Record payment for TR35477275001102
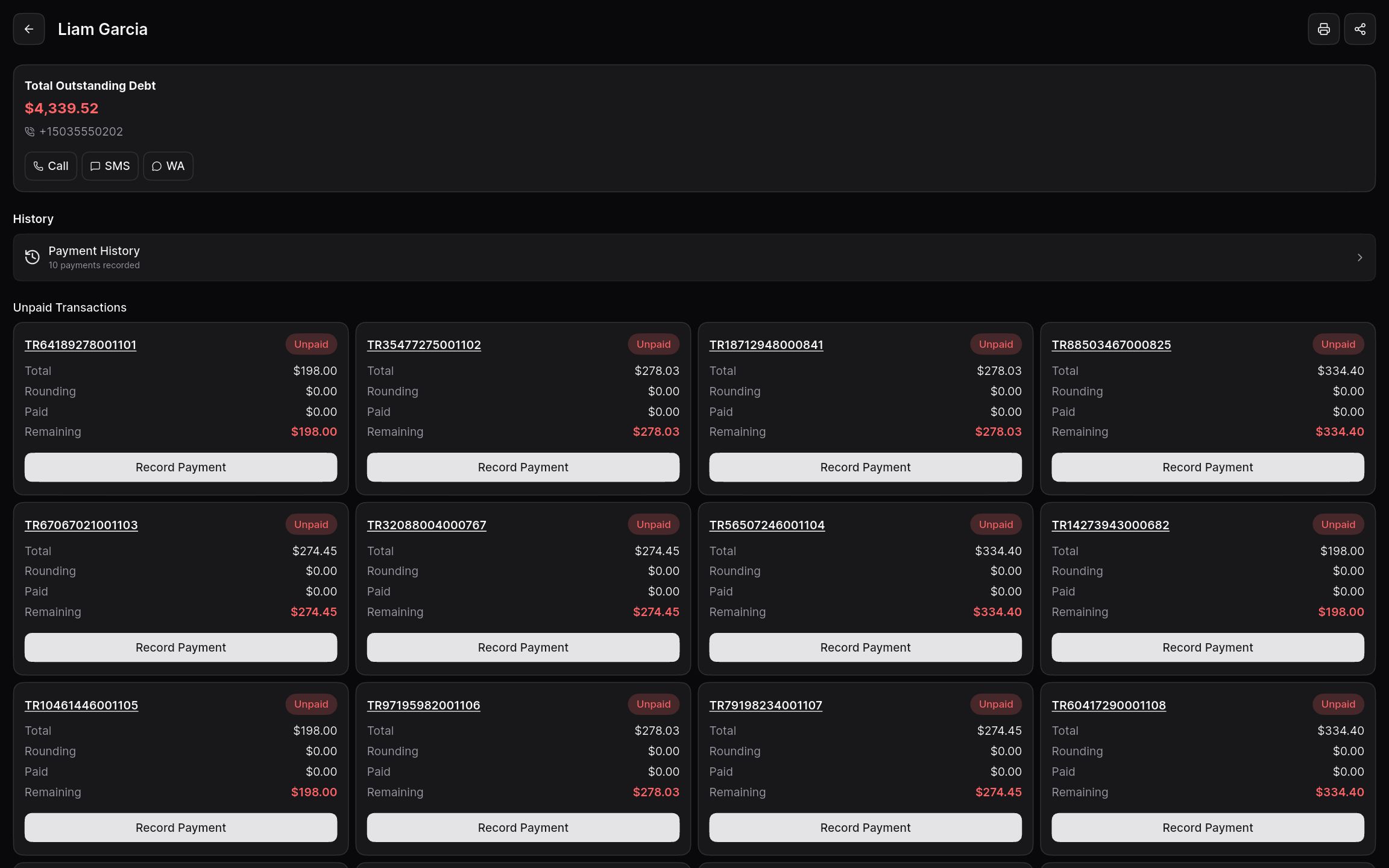Viewport: 1389px width, 868px height. (523, 467)
